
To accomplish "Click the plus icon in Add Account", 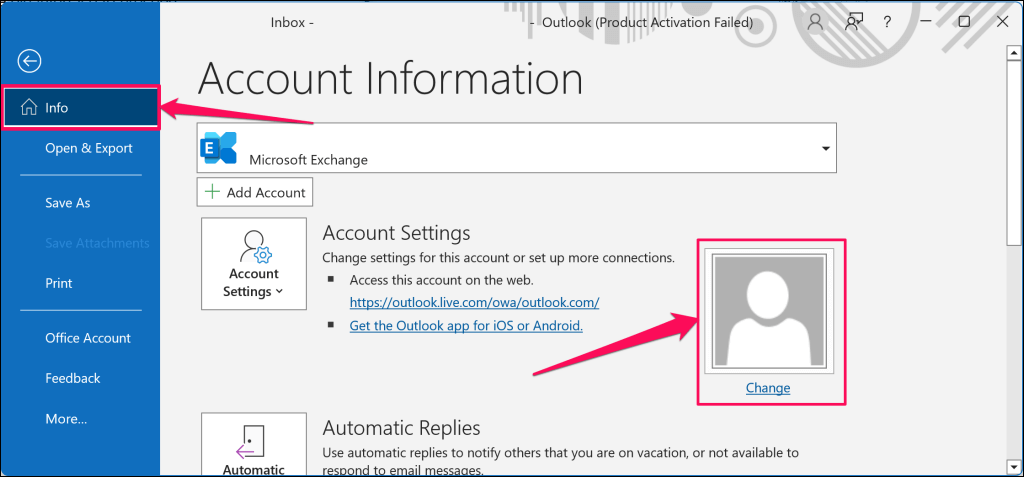I will click(212, 192).
